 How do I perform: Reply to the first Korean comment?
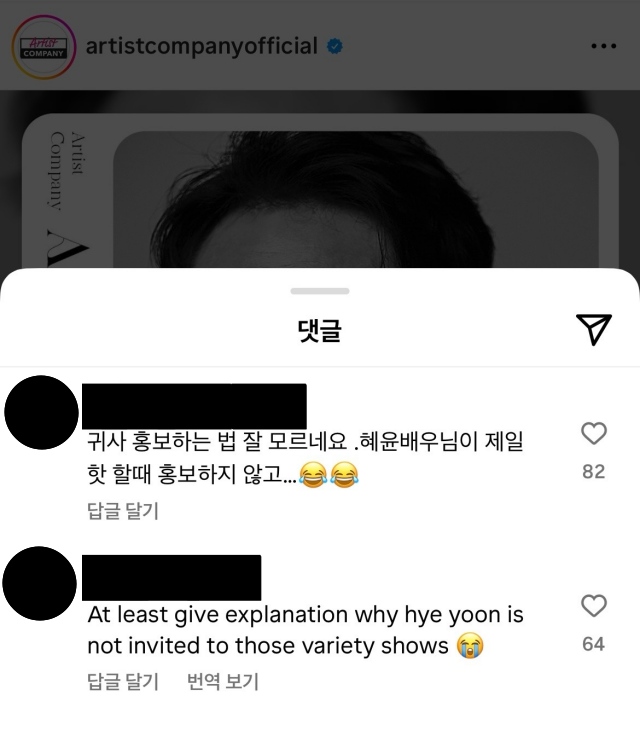pyautogui.click(x=122, y=511)
